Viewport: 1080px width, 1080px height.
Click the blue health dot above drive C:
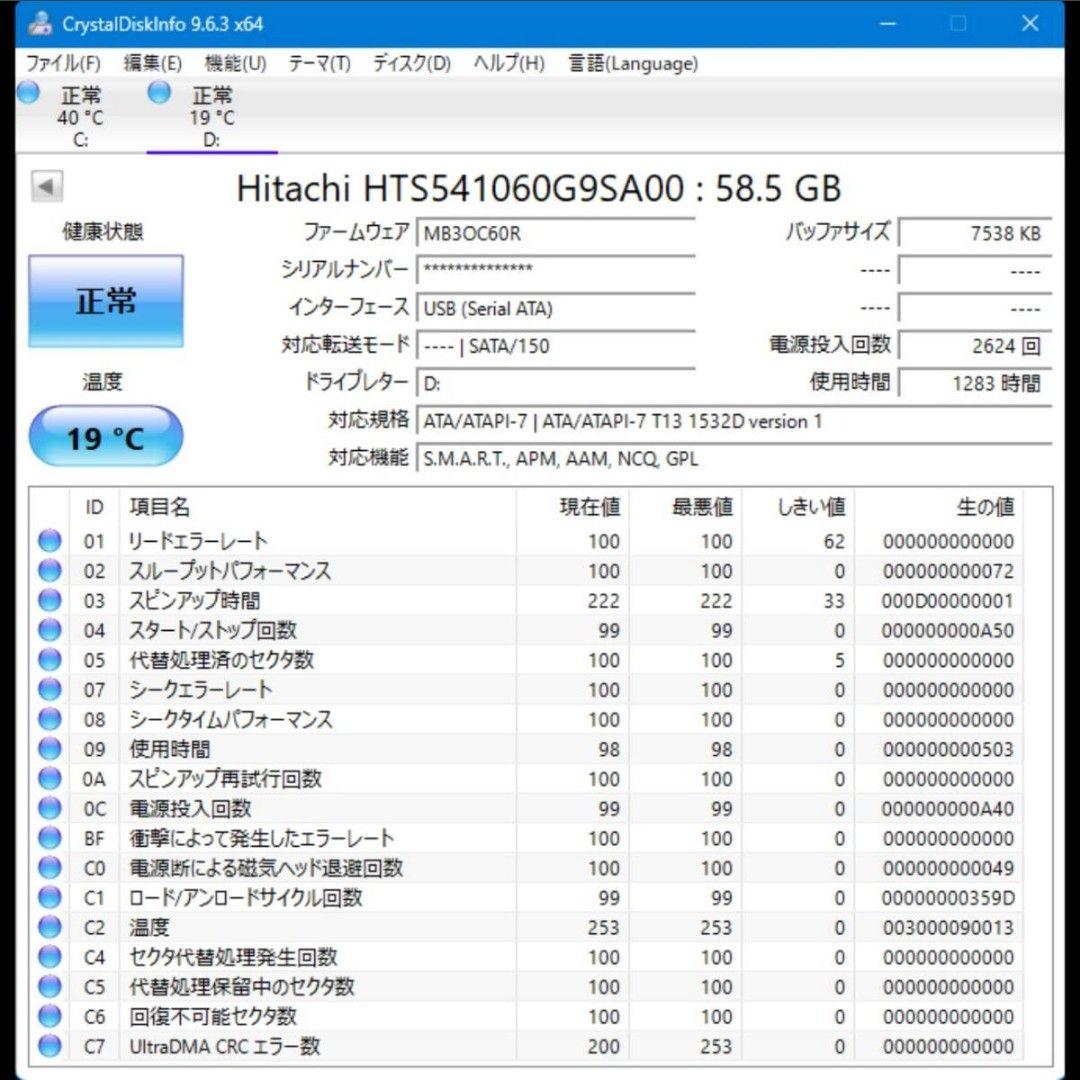click(26, 92)
